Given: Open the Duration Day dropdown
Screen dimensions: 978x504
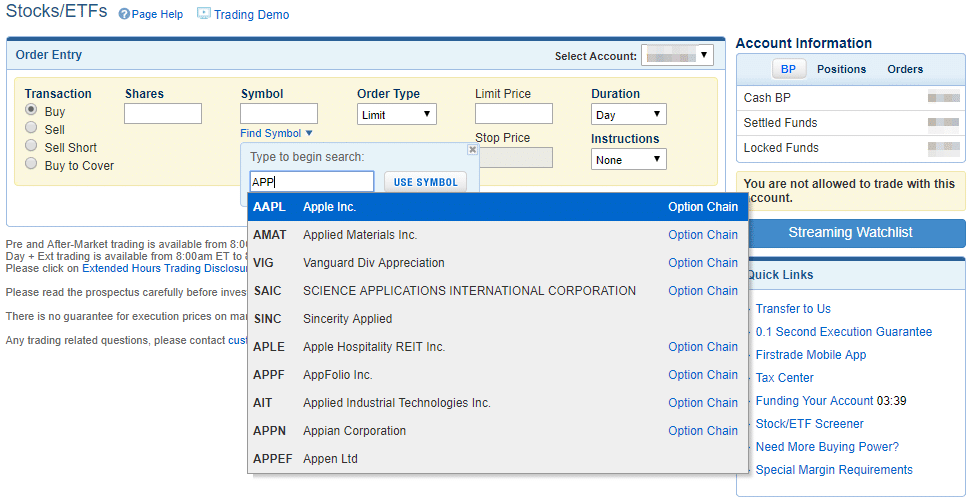Looking at the screenshot, I should pos(629,114).
